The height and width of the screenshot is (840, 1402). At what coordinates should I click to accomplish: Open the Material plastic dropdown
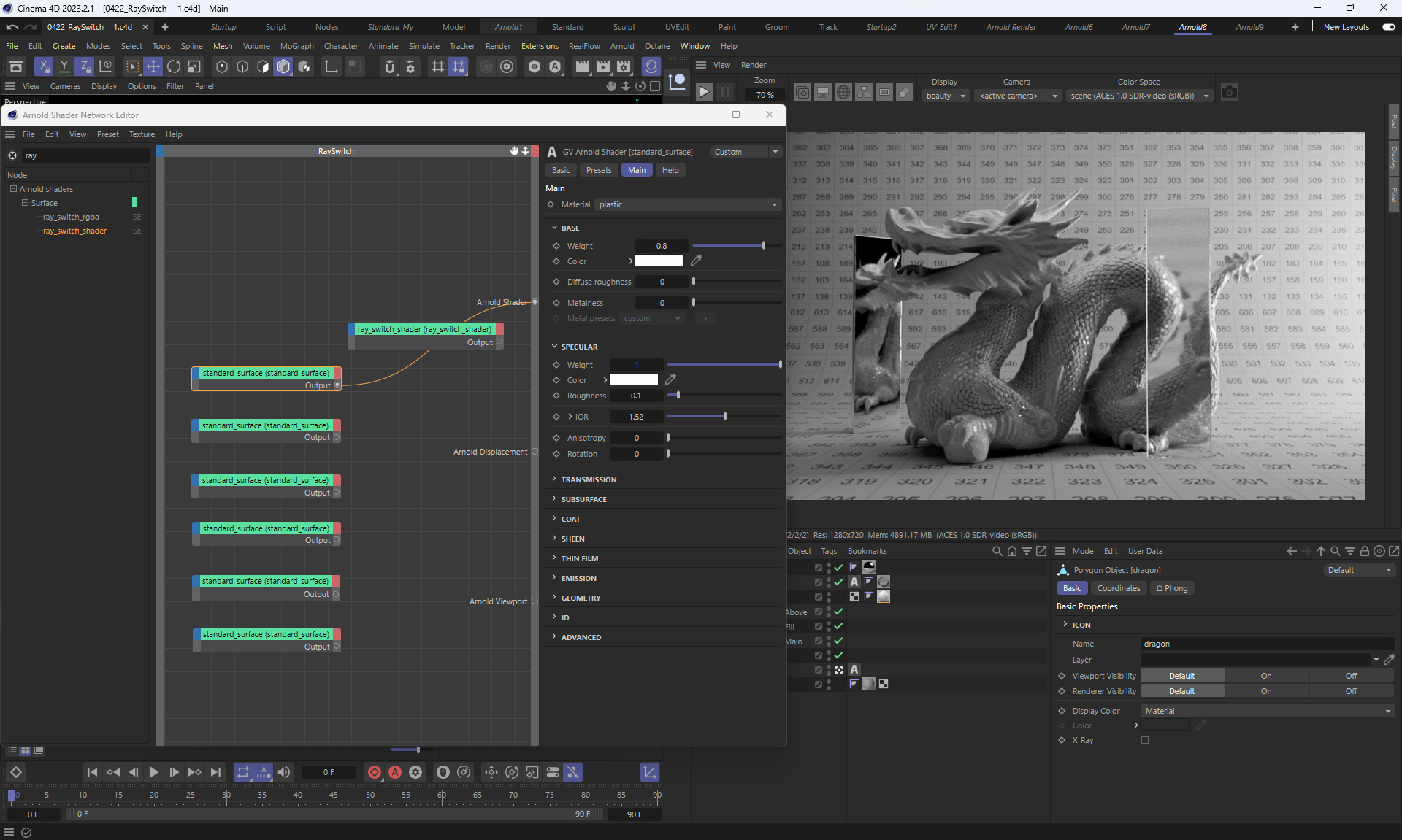click(x=687, y=204)
